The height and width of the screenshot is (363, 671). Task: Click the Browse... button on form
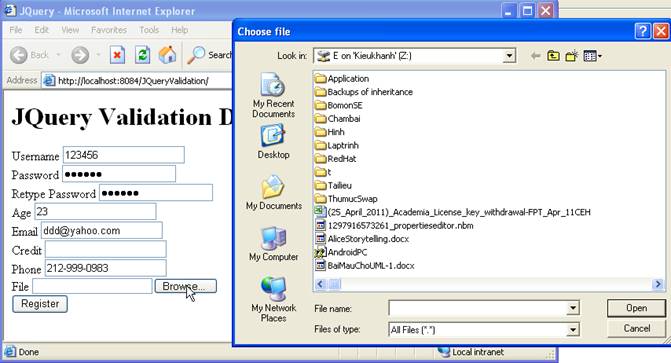pyautogui.click(x=186, y=286)
